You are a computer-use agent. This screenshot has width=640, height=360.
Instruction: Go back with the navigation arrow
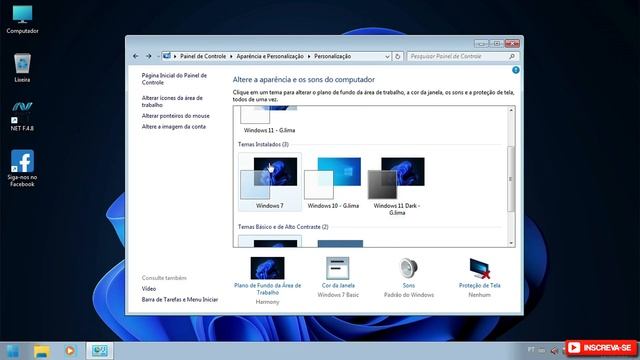coord(136,56)
